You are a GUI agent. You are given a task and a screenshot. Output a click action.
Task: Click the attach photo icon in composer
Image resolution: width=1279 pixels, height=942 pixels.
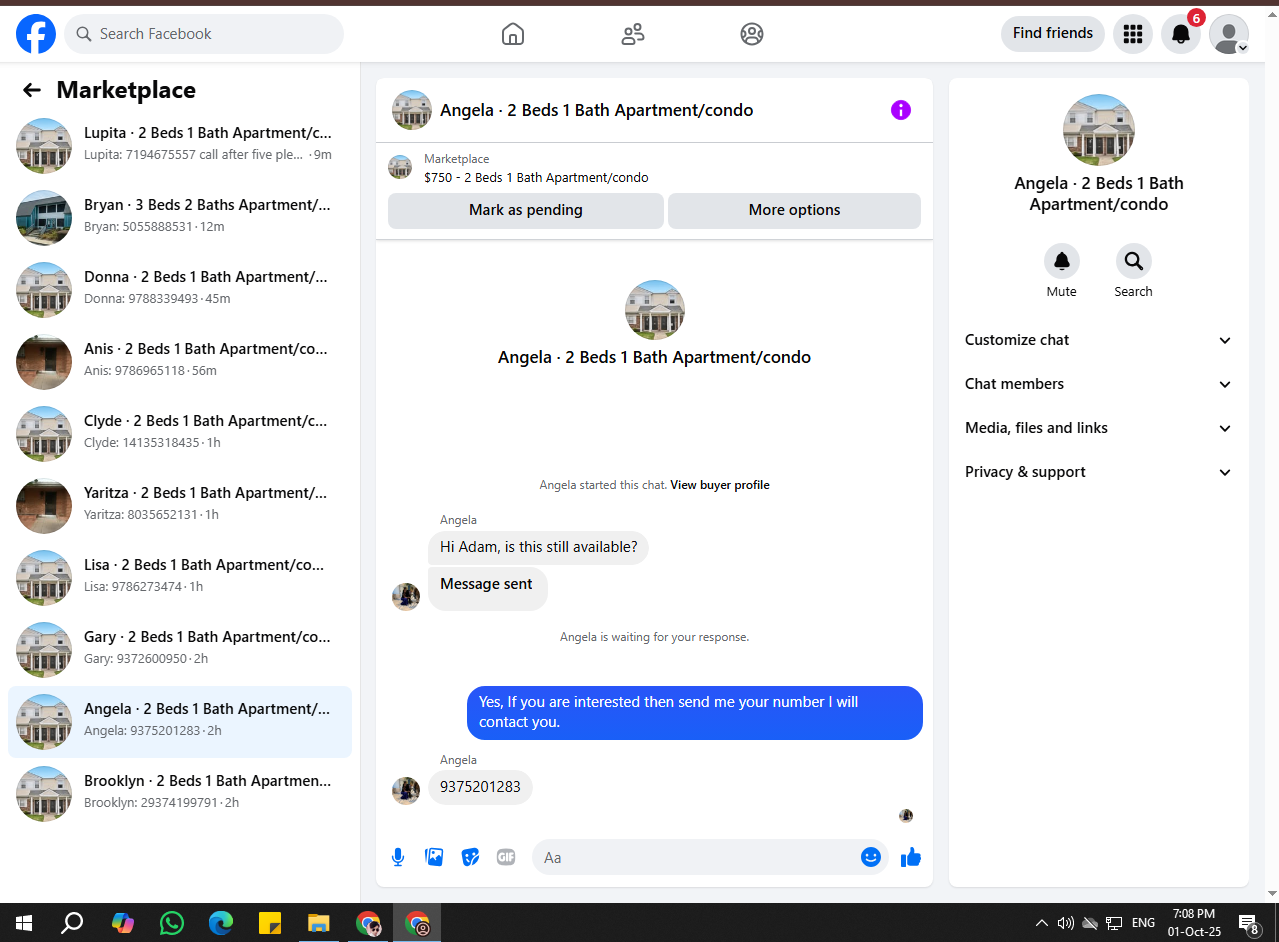[434, 857]
